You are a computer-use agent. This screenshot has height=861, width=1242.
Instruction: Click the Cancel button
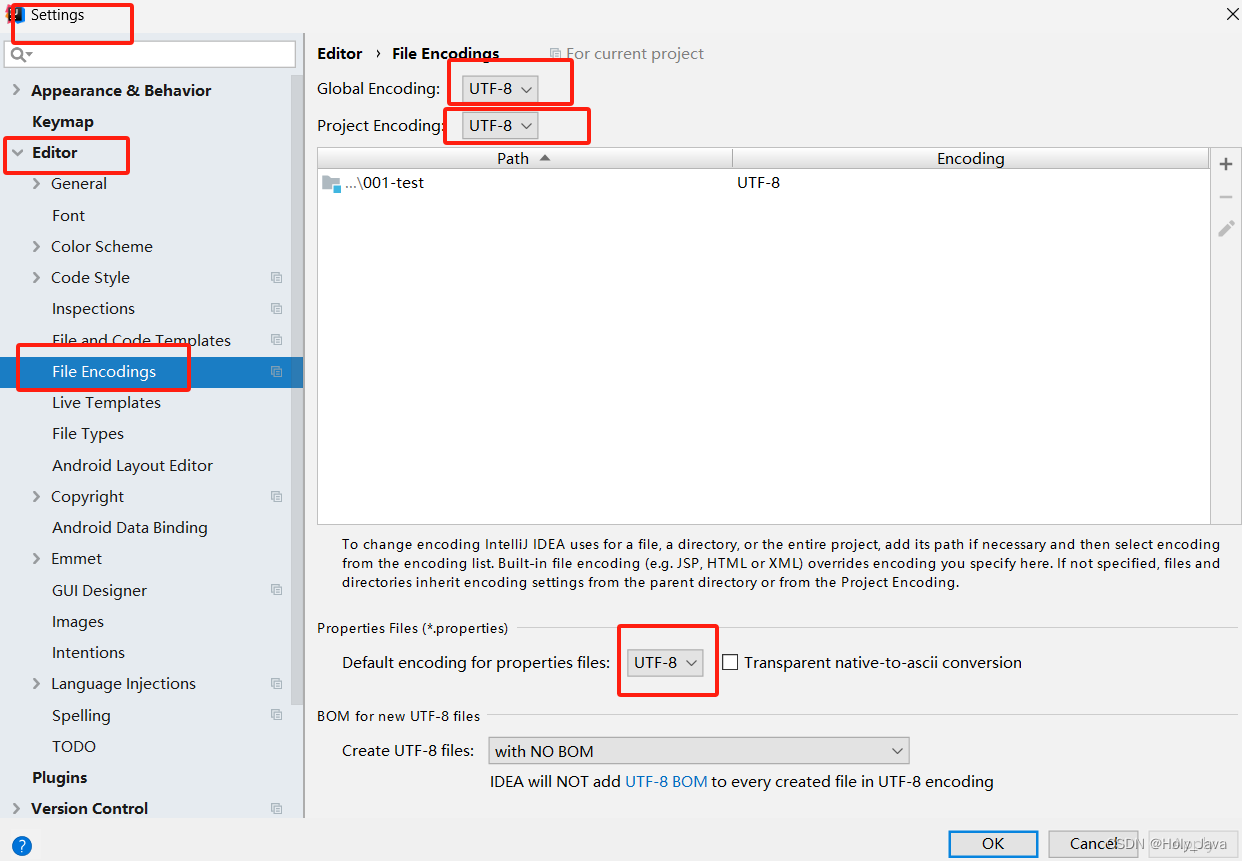[1094, 844]
